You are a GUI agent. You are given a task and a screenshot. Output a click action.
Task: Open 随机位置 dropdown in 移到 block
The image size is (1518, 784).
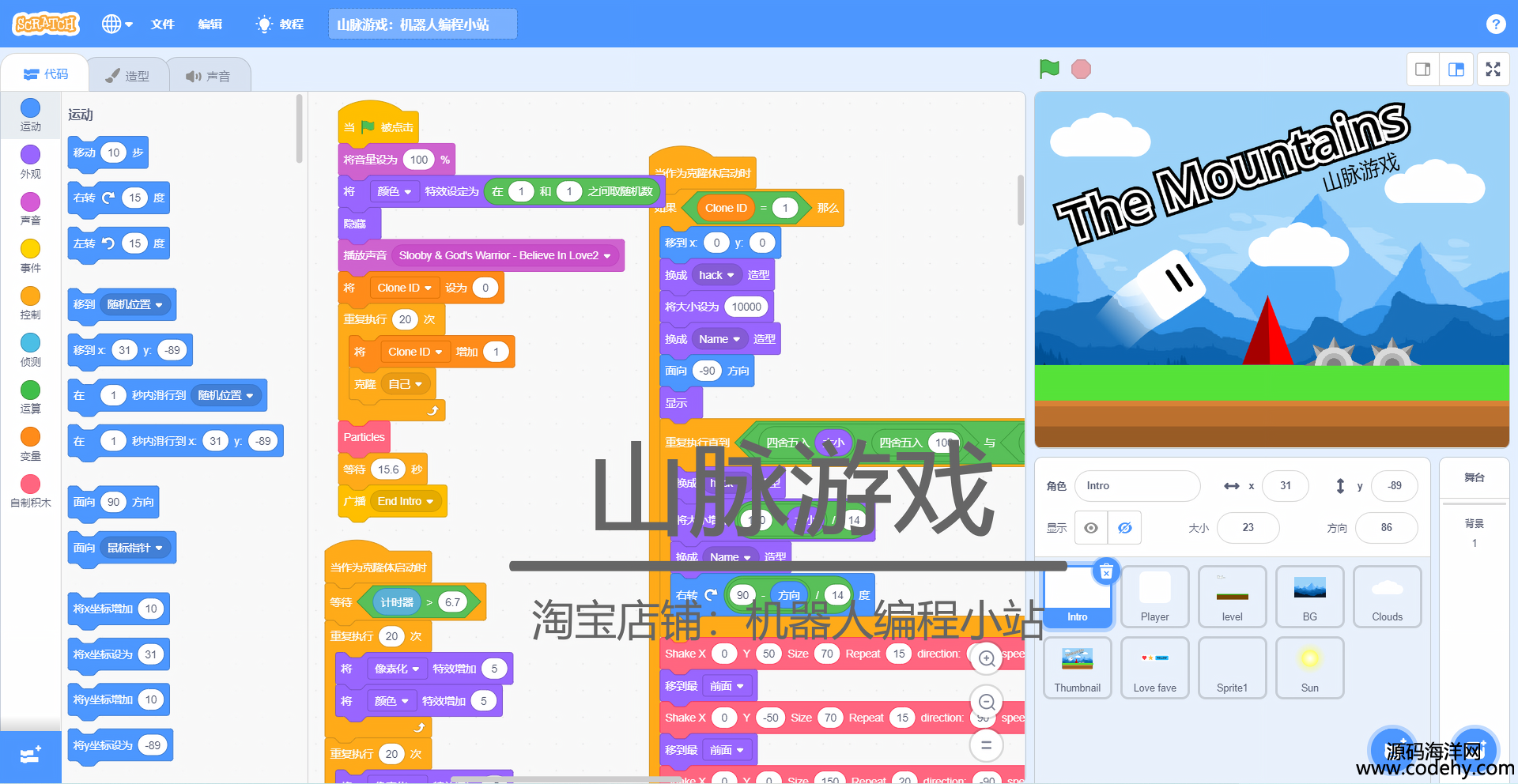[x=134, y=304]
